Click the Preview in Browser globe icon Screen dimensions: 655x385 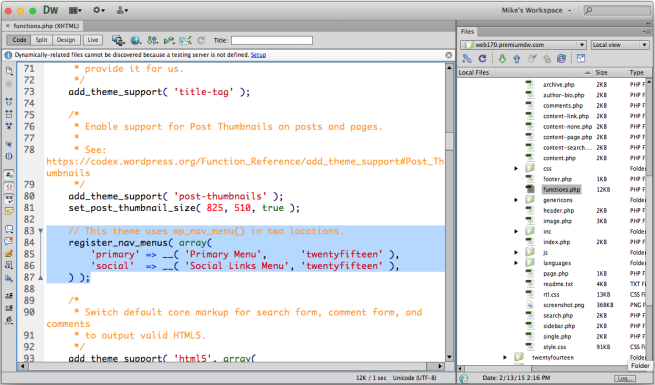point(135,40)
